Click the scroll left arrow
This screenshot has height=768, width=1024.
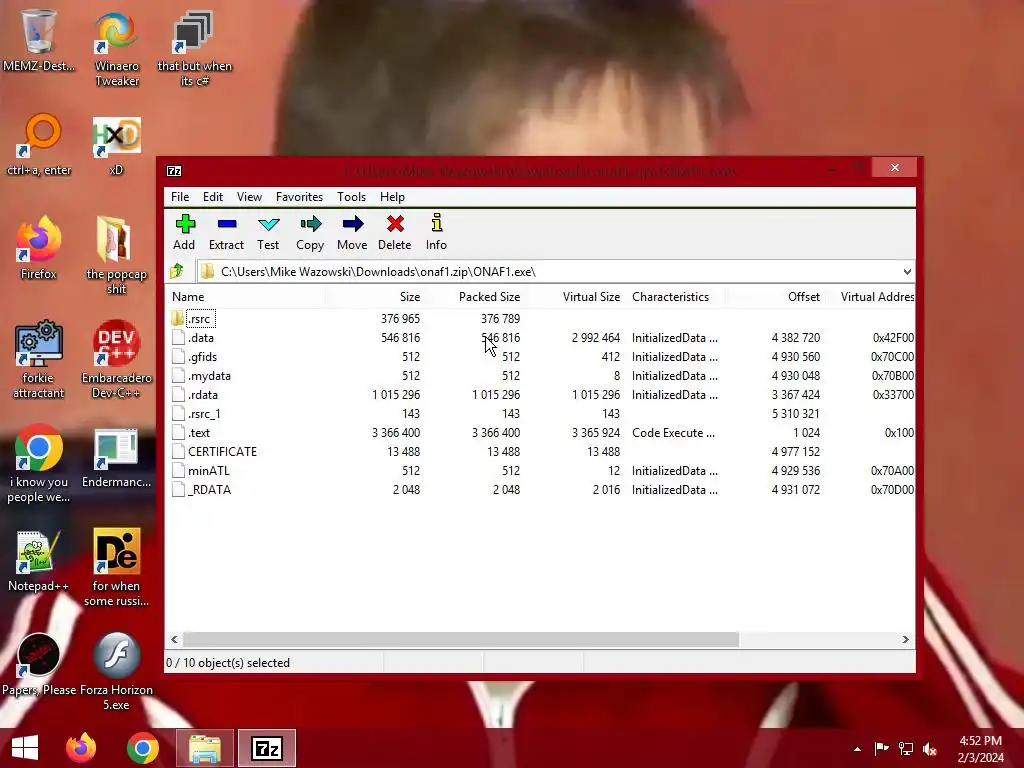[174, 639]
